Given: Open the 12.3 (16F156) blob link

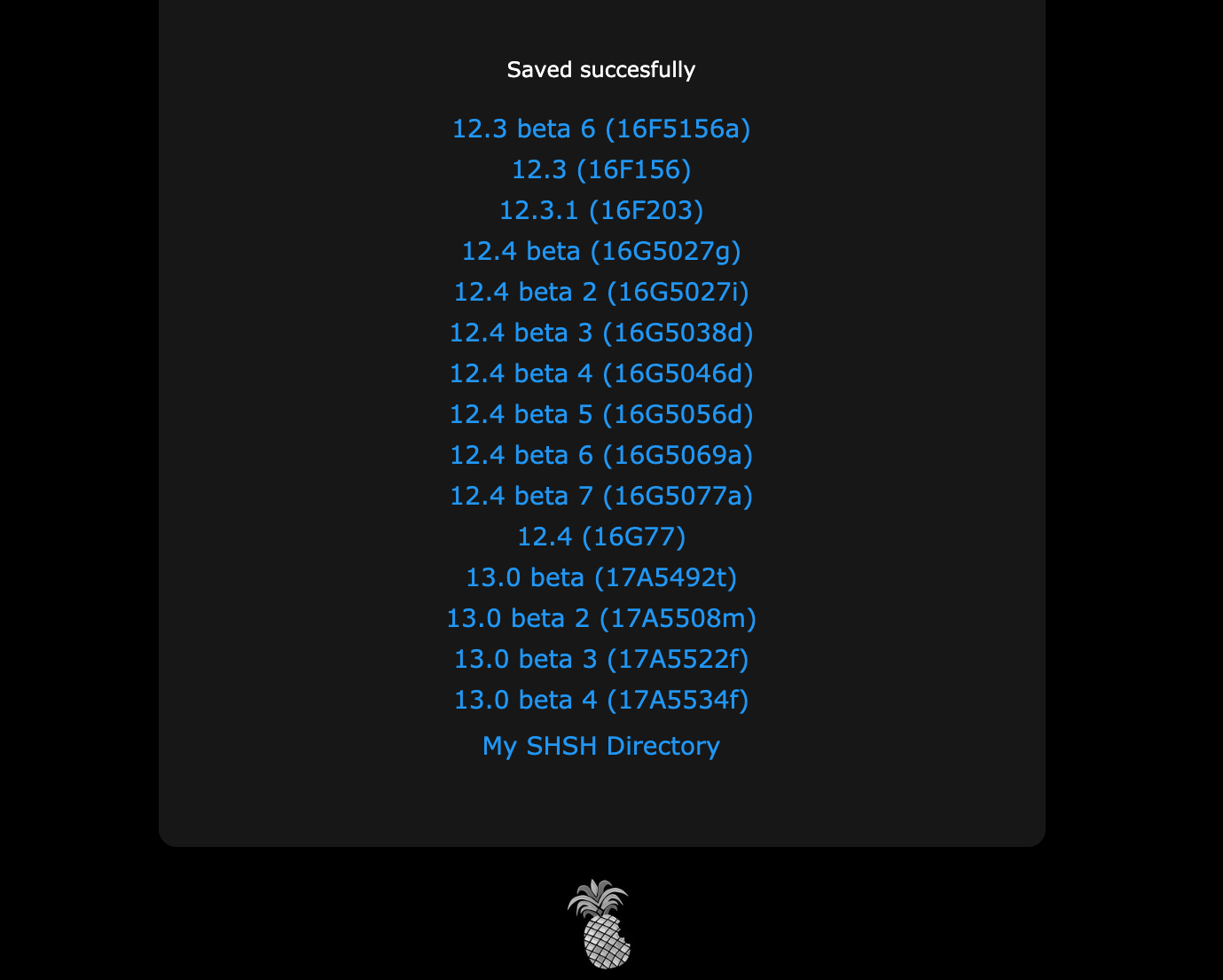Looking at the screenshot, I should coord(601,170).
